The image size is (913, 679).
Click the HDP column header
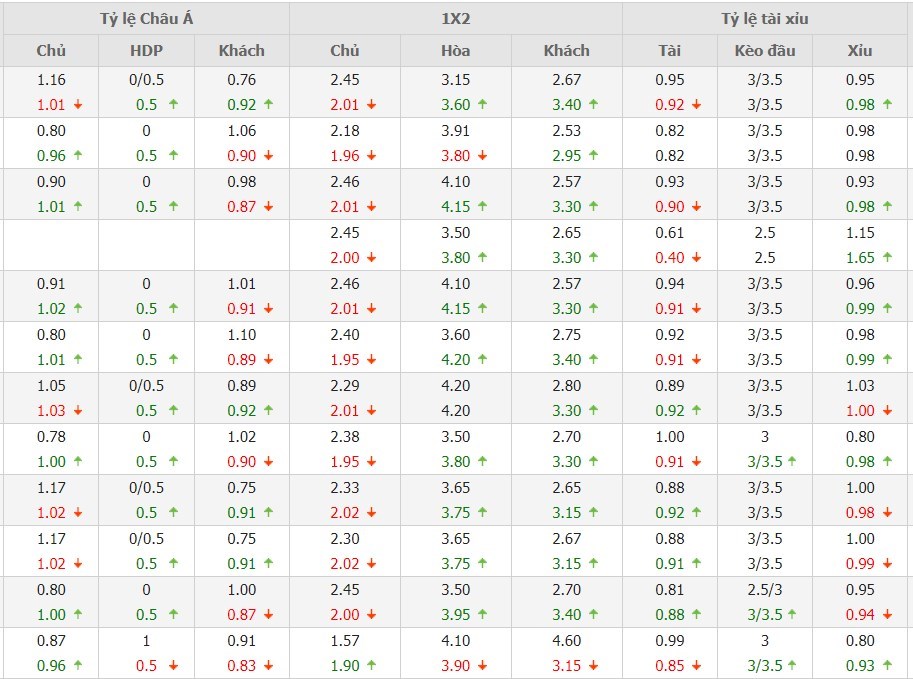pyautogui.click(x=146, y=51)
